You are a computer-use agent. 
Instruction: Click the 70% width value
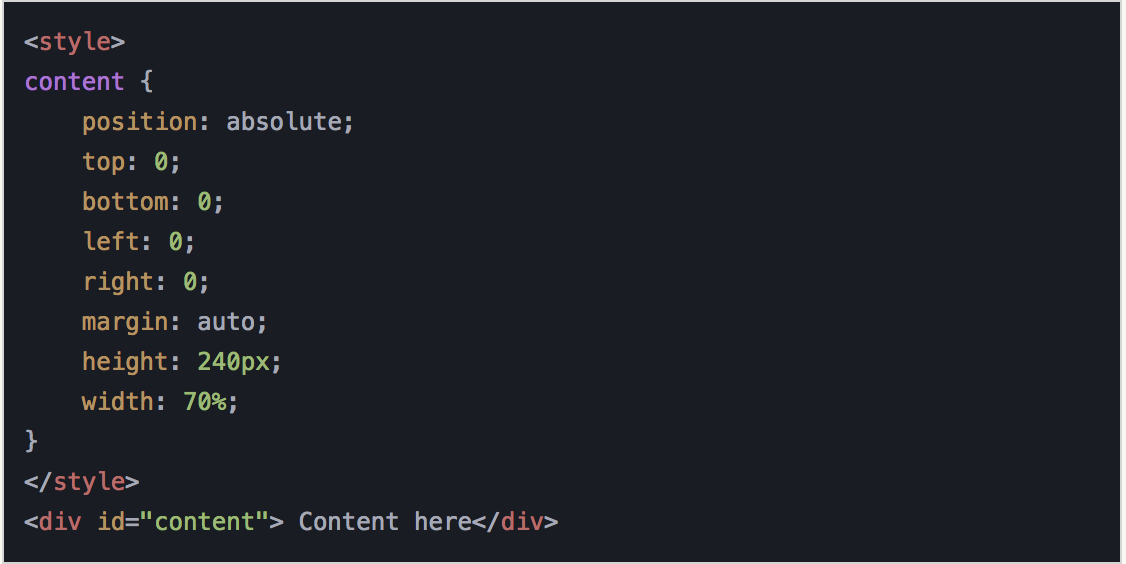tap(205, 402)
